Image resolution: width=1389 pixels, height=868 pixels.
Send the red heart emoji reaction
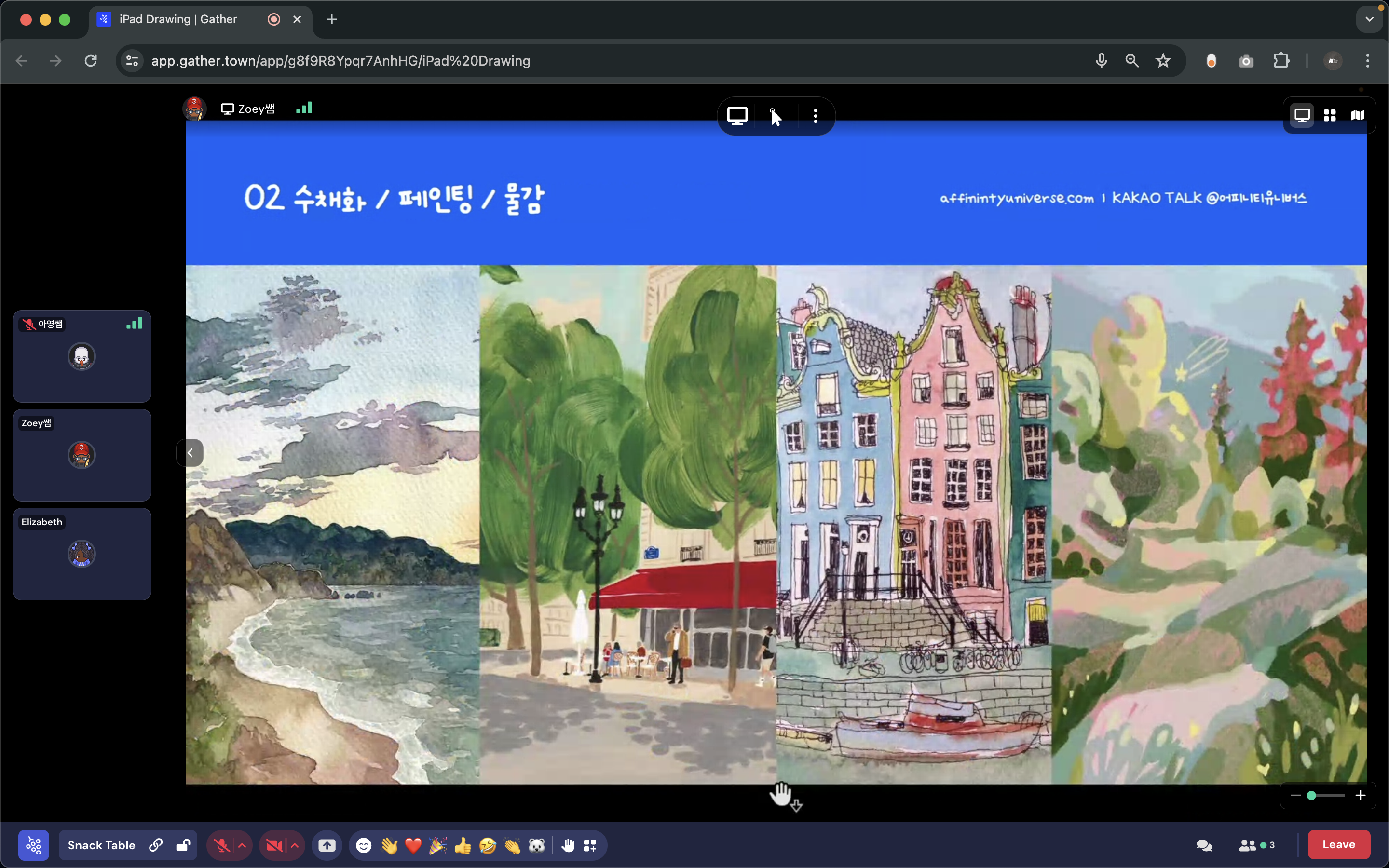point(413,845)
